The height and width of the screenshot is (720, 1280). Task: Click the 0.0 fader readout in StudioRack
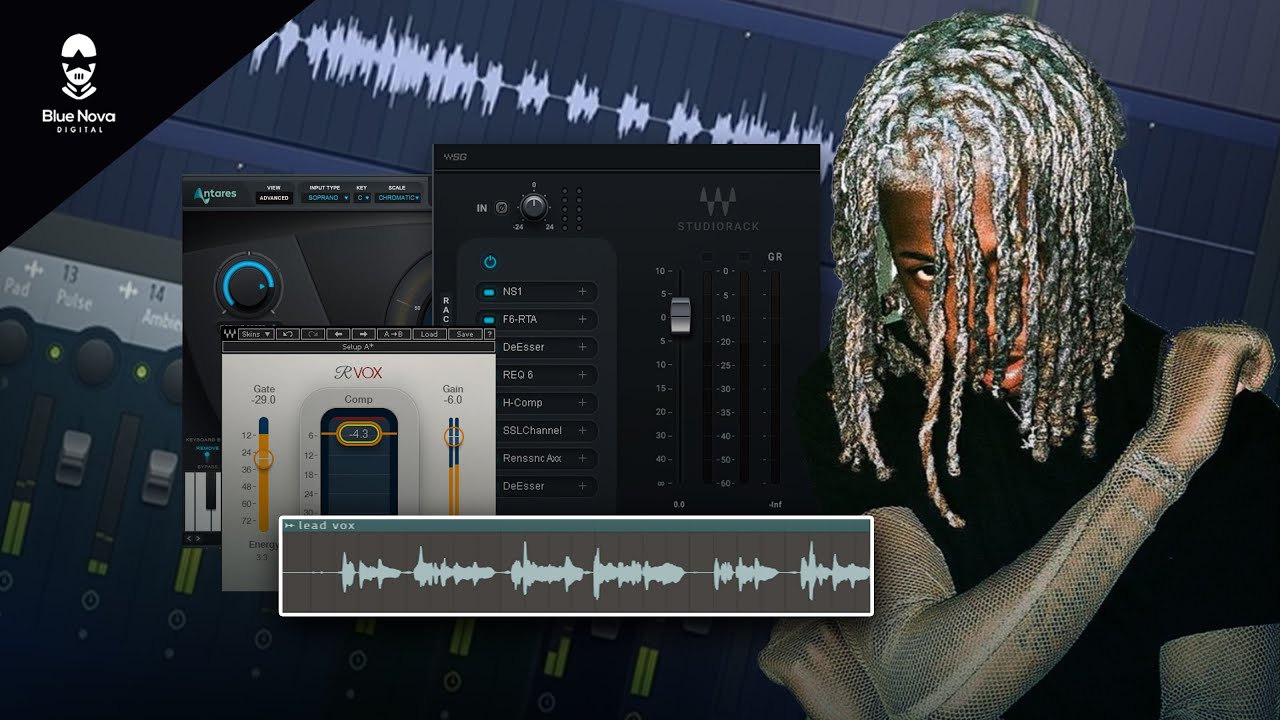[x=679, y=505]
